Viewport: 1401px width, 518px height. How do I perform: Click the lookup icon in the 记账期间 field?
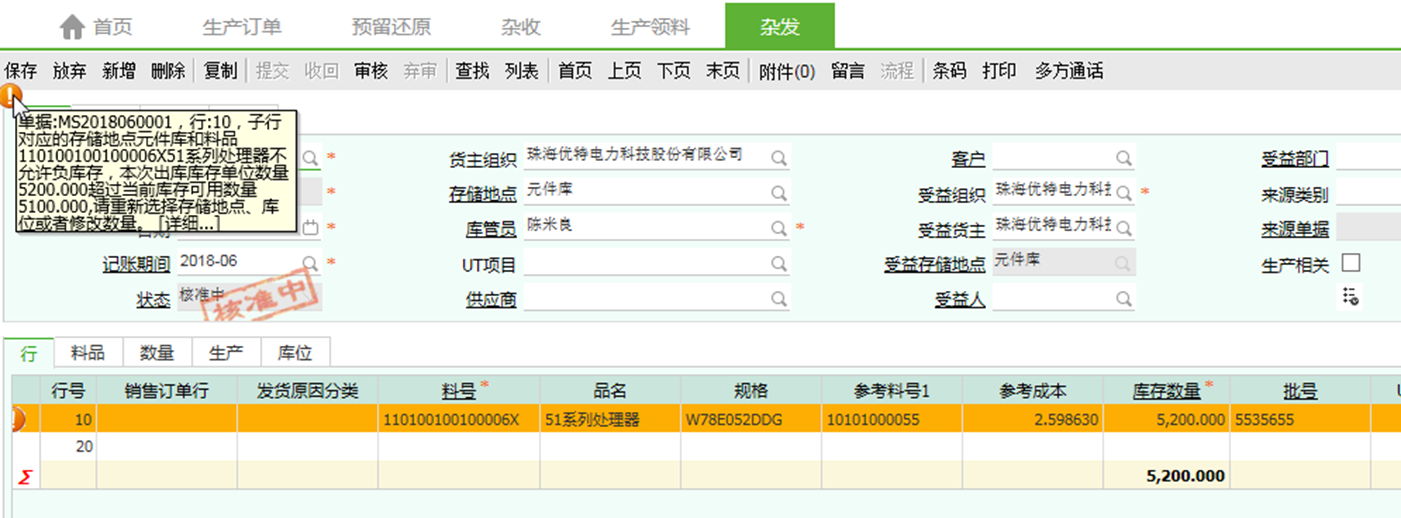[x=311, y=264]
